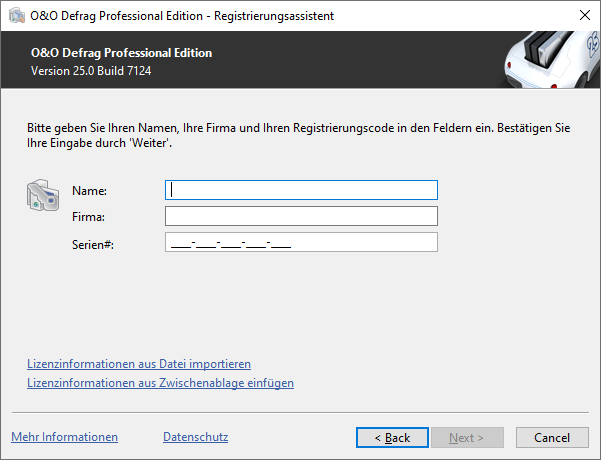This screenshot has width=601, height=460.
Task: Click the 'Name:' label text
Action: pos(89,191)
